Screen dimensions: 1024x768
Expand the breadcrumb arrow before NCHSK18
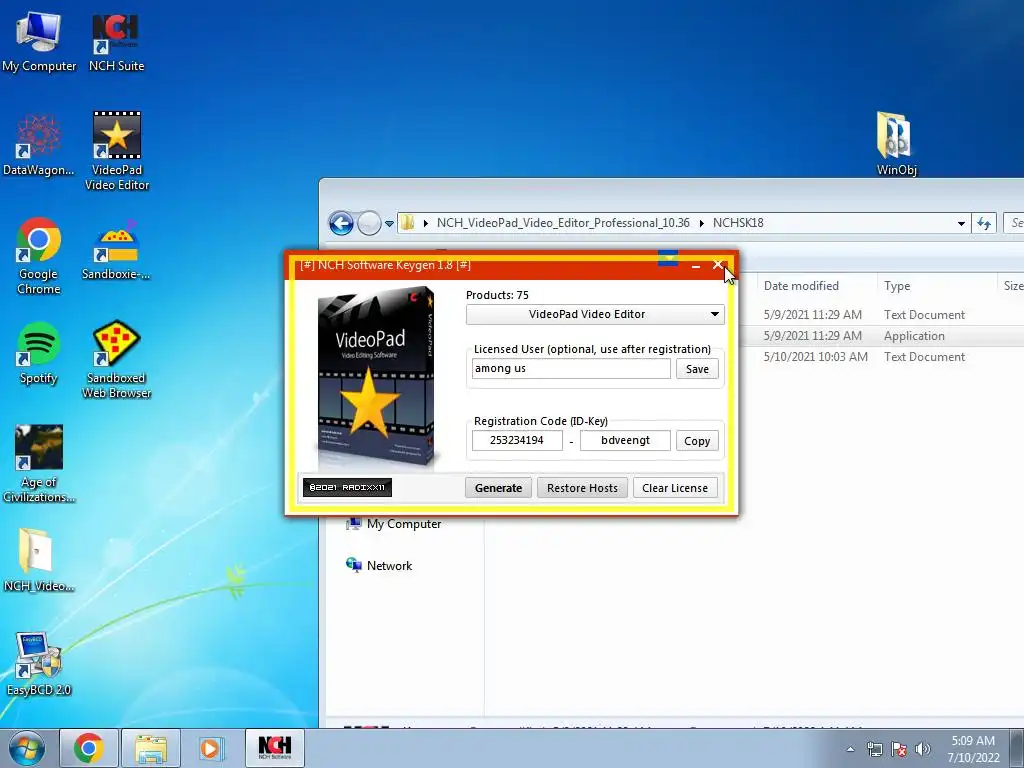[x=702, y=223]
